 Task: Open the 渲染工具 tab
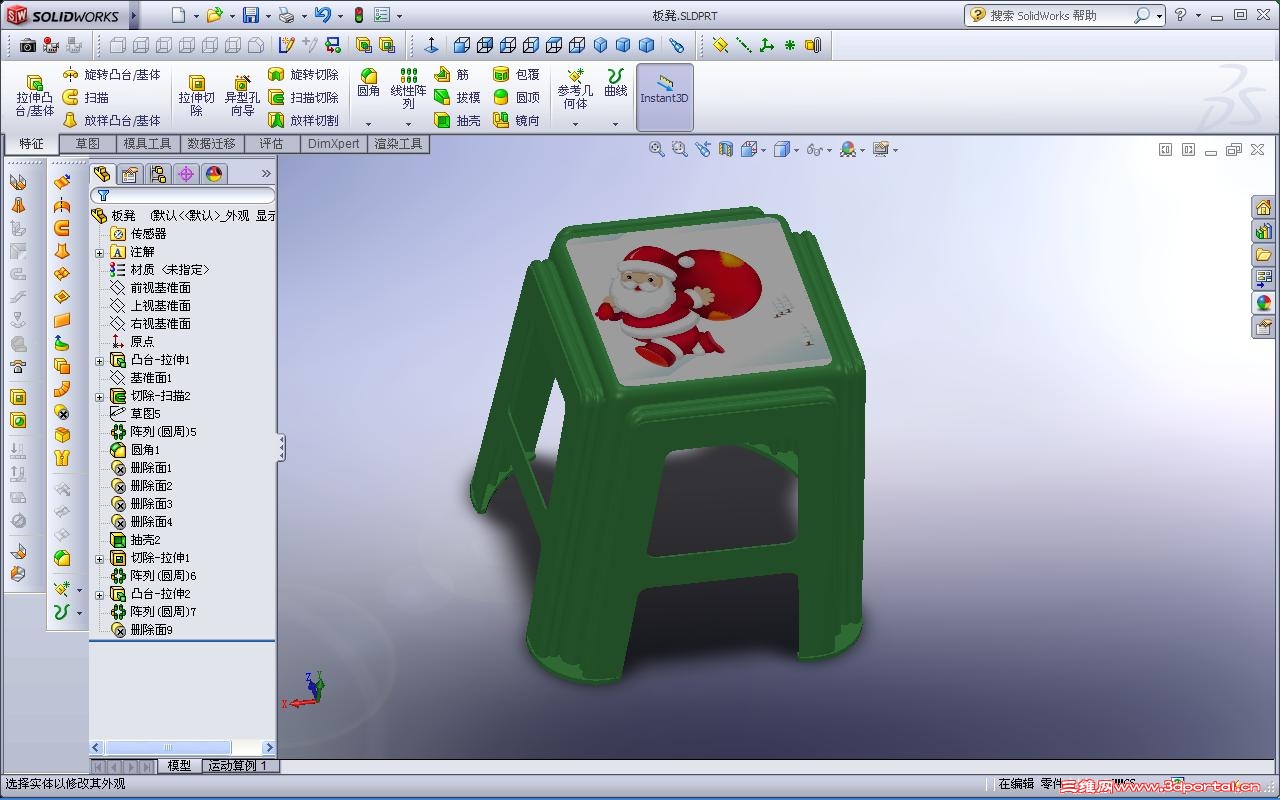[x=398, y=144]
